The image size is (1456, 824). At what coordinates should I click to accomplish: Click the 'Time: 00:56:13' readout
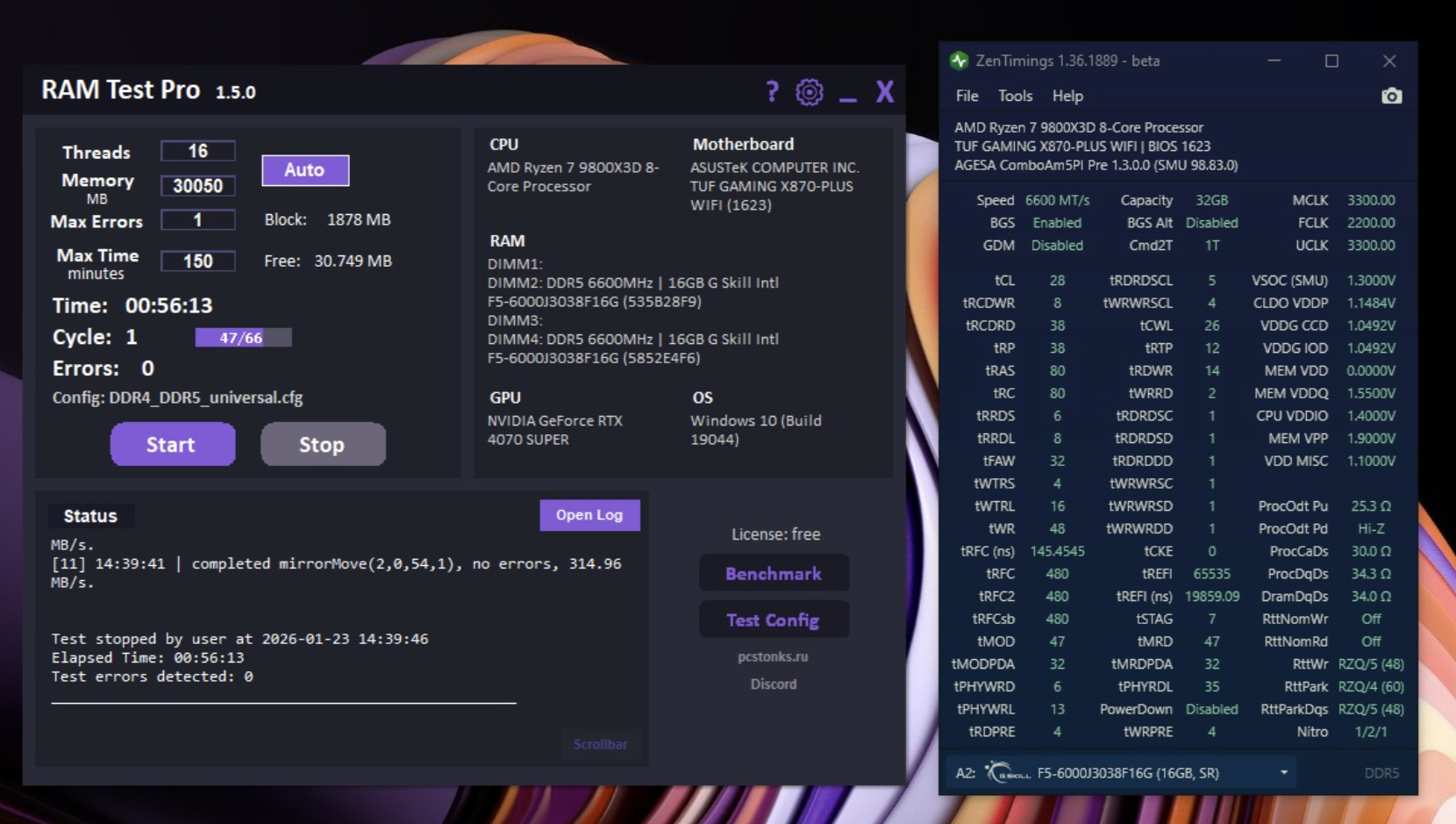pos(132,305)
